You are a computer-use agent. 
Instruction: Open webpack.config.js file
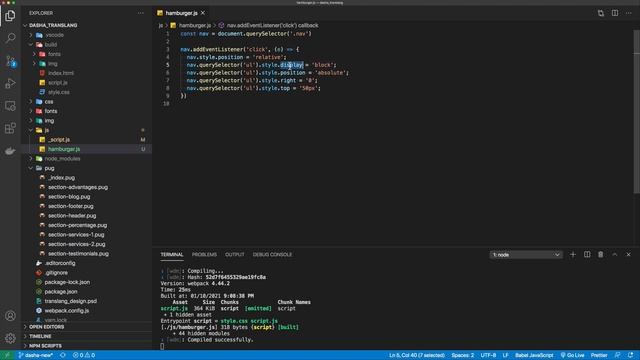tap(67, 311)
